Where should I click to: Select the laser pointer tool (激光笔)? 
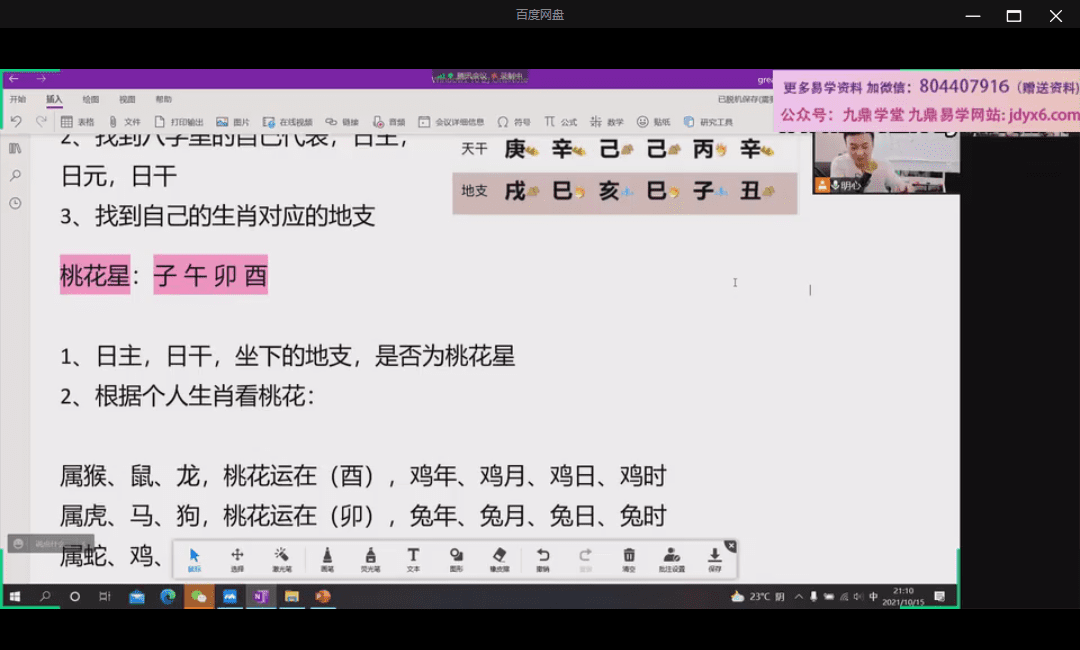pyautogui.click(x=282, y=558)
